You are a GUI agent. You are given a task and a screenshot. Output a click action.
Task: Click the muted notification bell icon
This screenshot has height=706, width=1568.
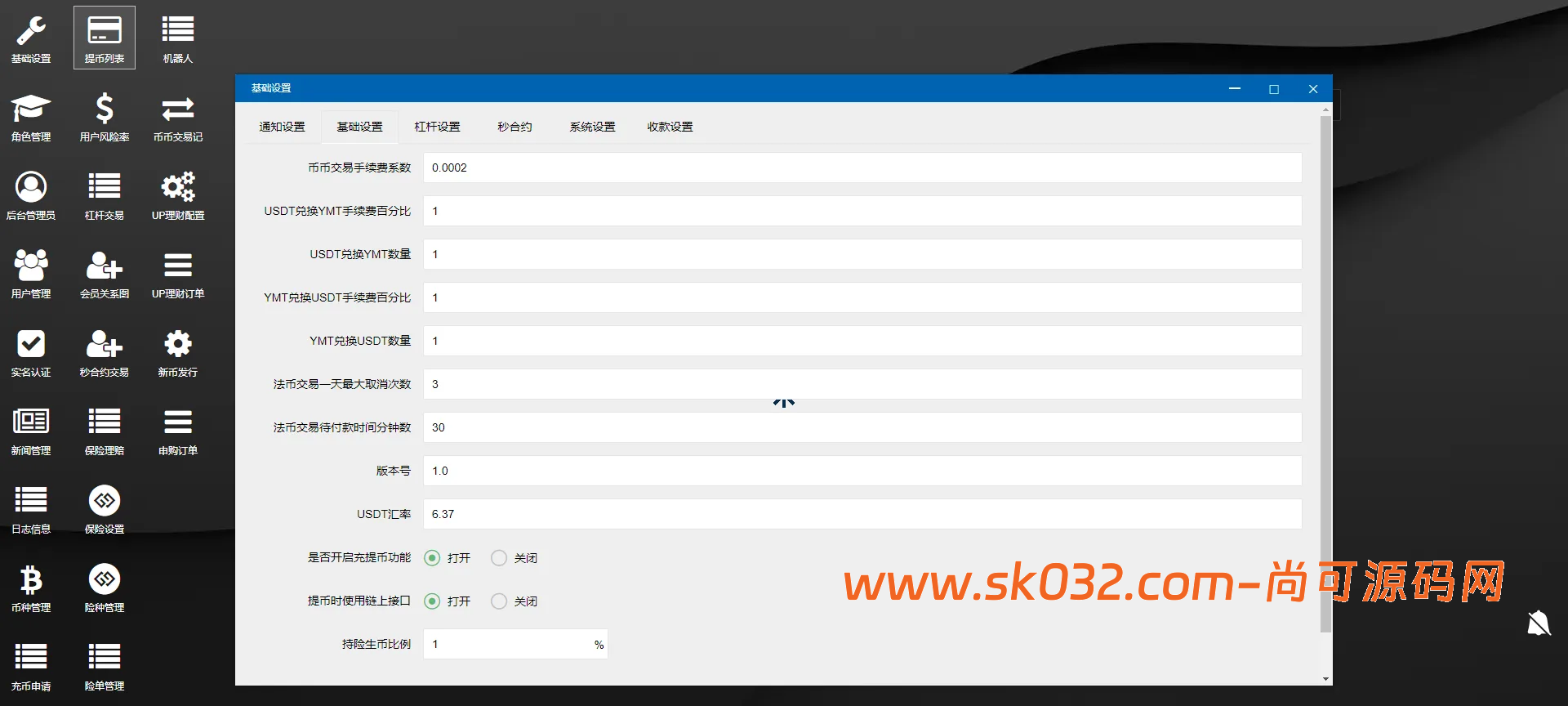tap(1539, 623)
